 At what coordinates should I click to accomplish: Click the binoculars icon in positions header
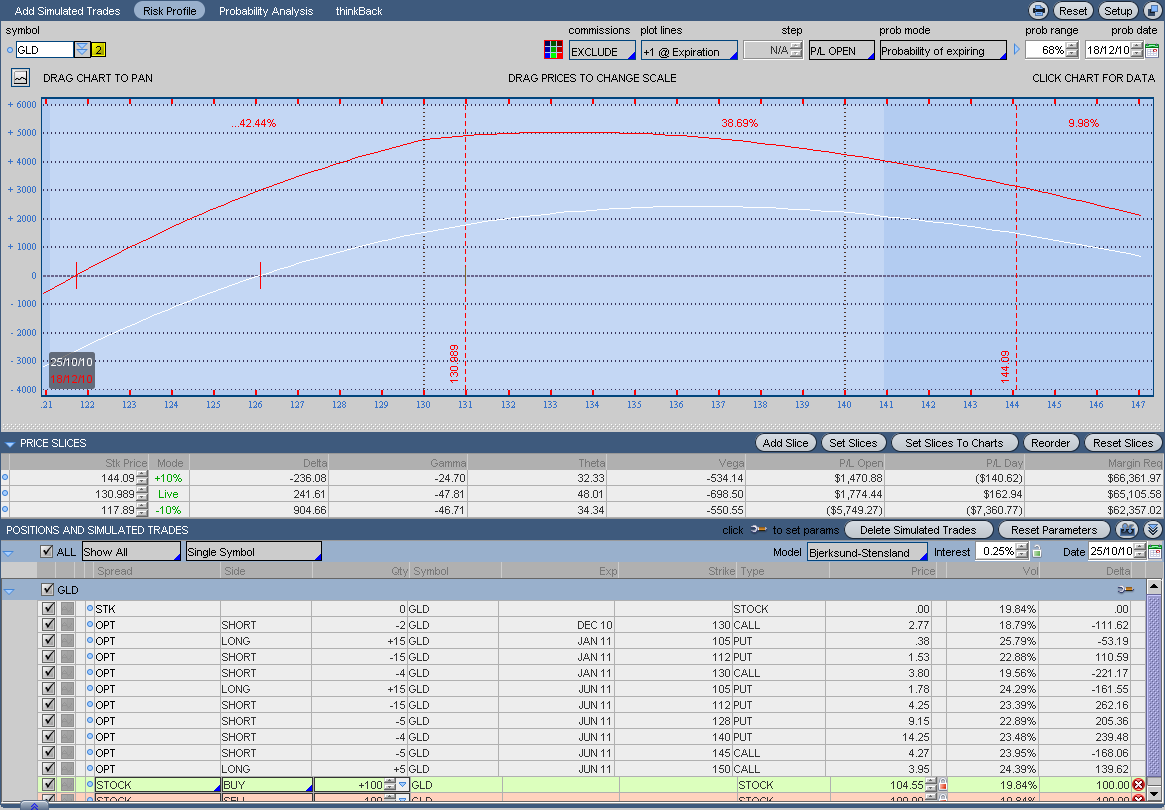[1128, 530]
